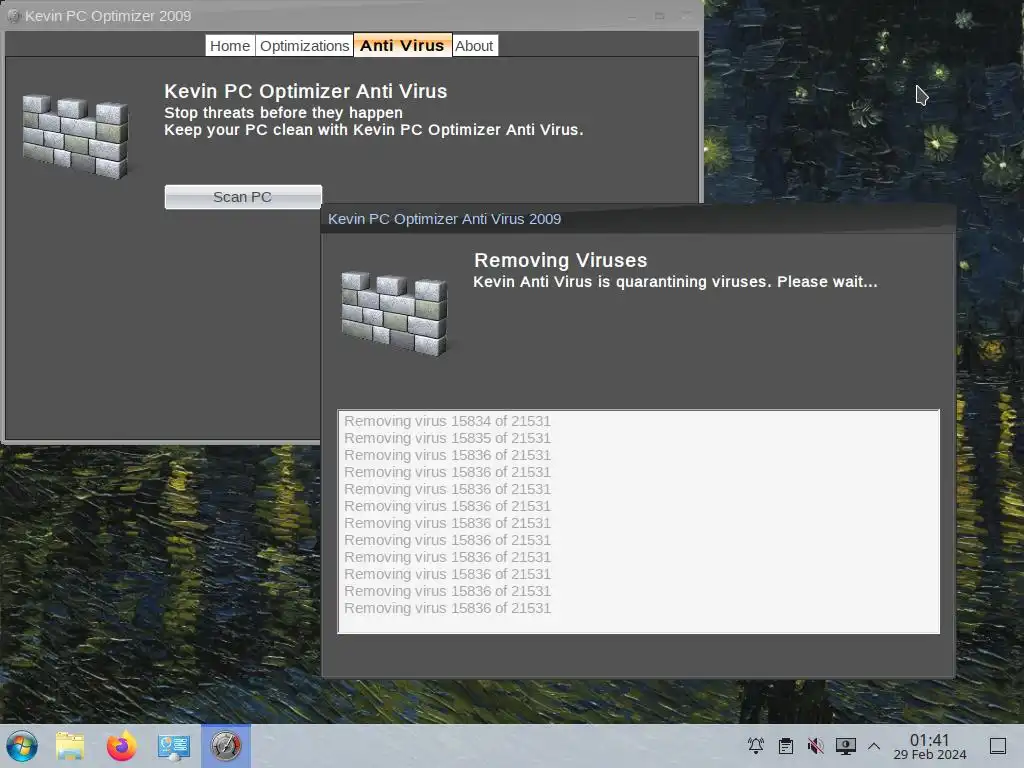Screen dimensions: 1024x768
Task: Open the clock showing 01:41
Action: click(929, 746)
